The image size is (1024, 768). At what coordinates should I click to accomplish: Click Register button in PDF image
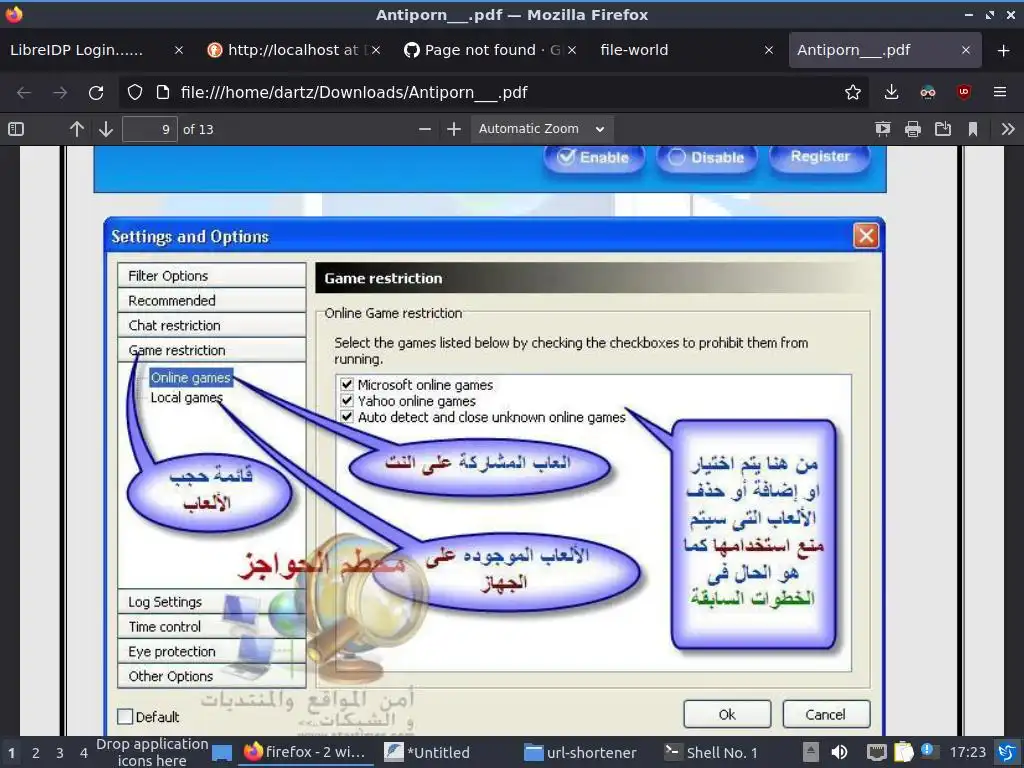coord(820,157)
